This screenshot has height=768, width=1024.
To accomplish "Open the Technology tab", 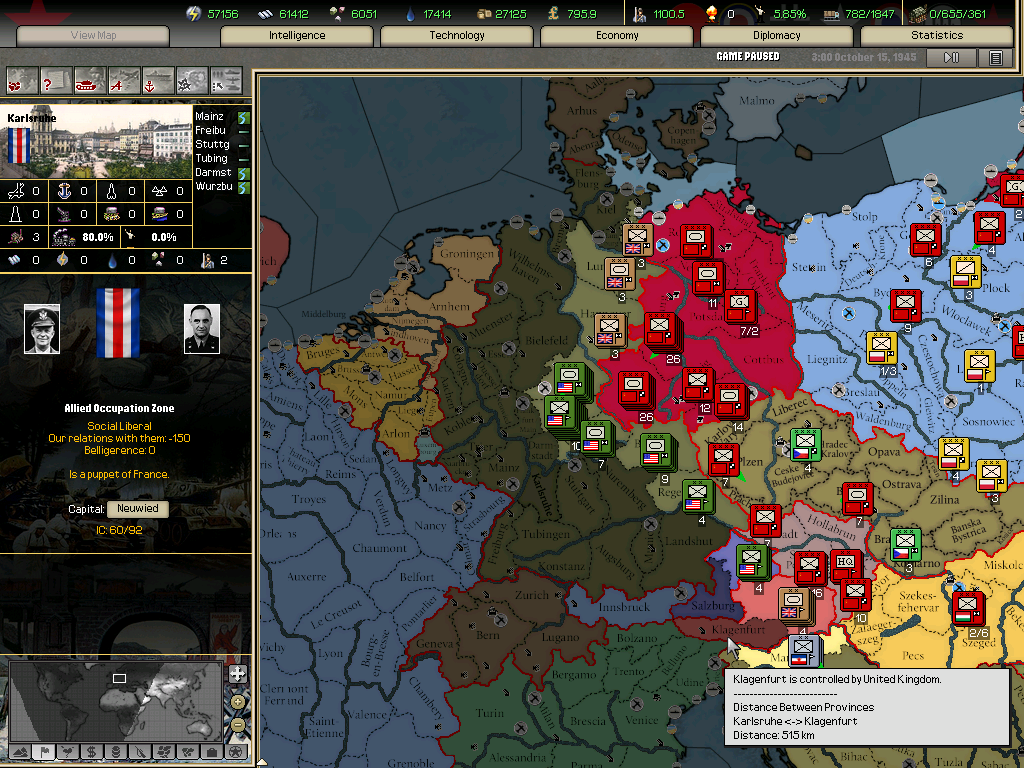I will 457,36.
